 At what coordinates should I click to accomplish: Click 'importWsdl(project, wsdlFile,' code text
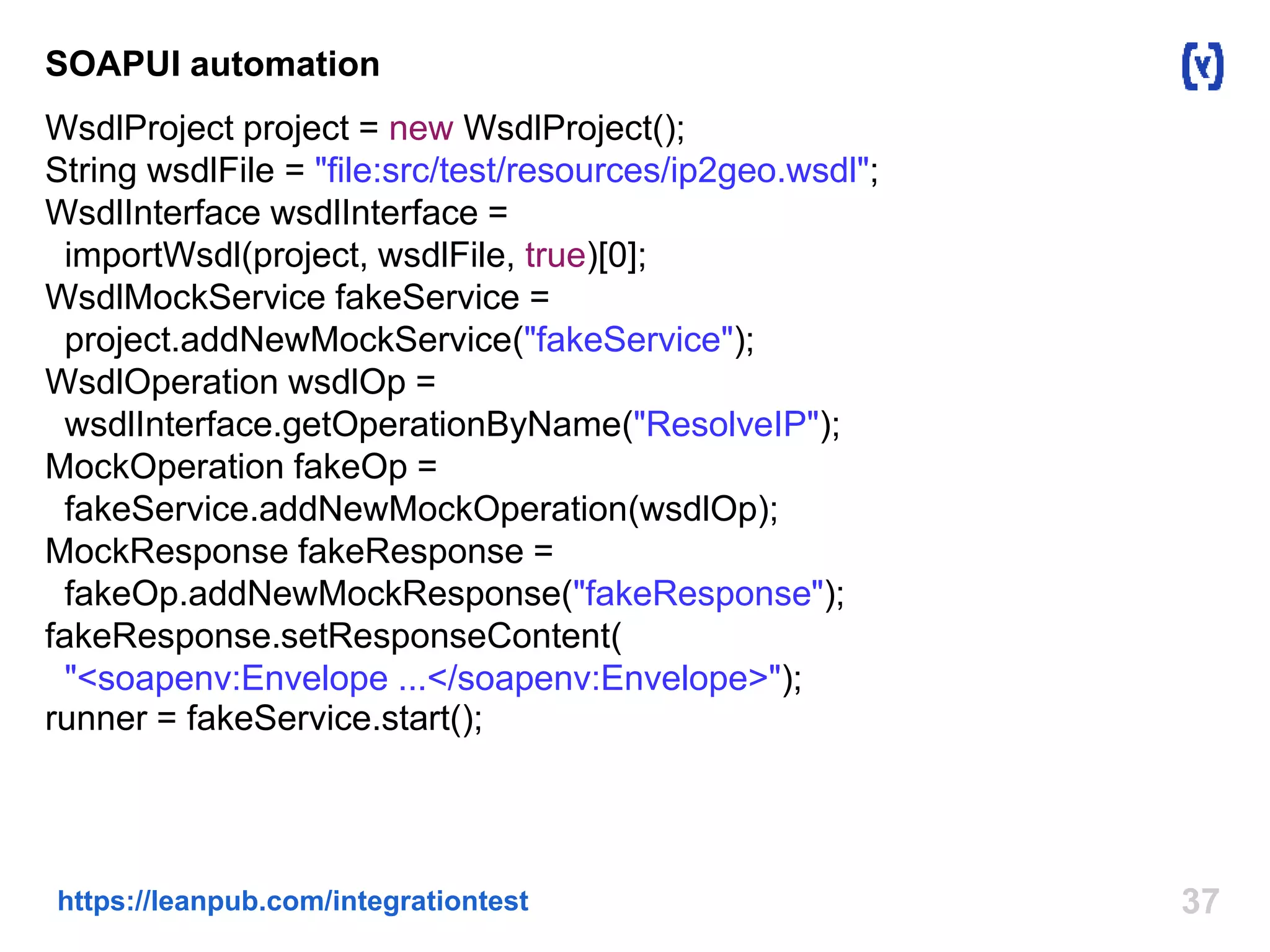coord(289,255)
